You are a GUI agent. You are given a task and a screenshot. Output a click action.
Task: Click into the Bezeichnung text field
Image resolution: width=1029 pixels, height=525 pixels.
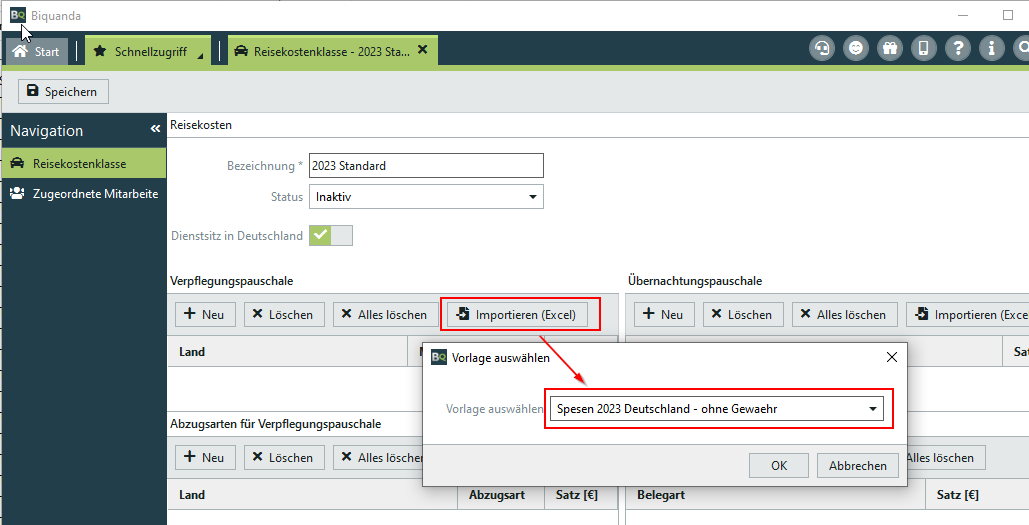coord(426,166)
